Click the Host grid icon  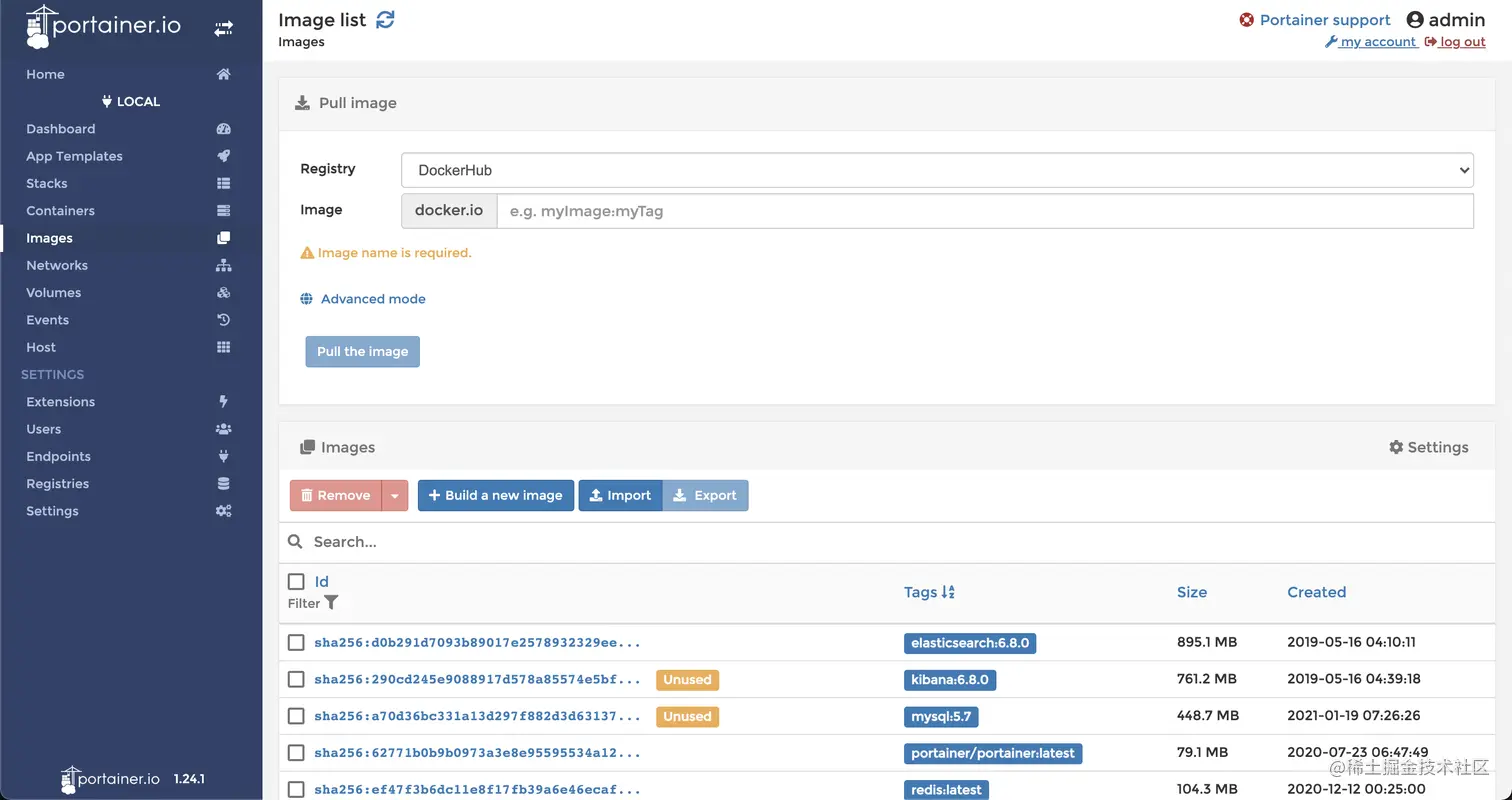224,347
